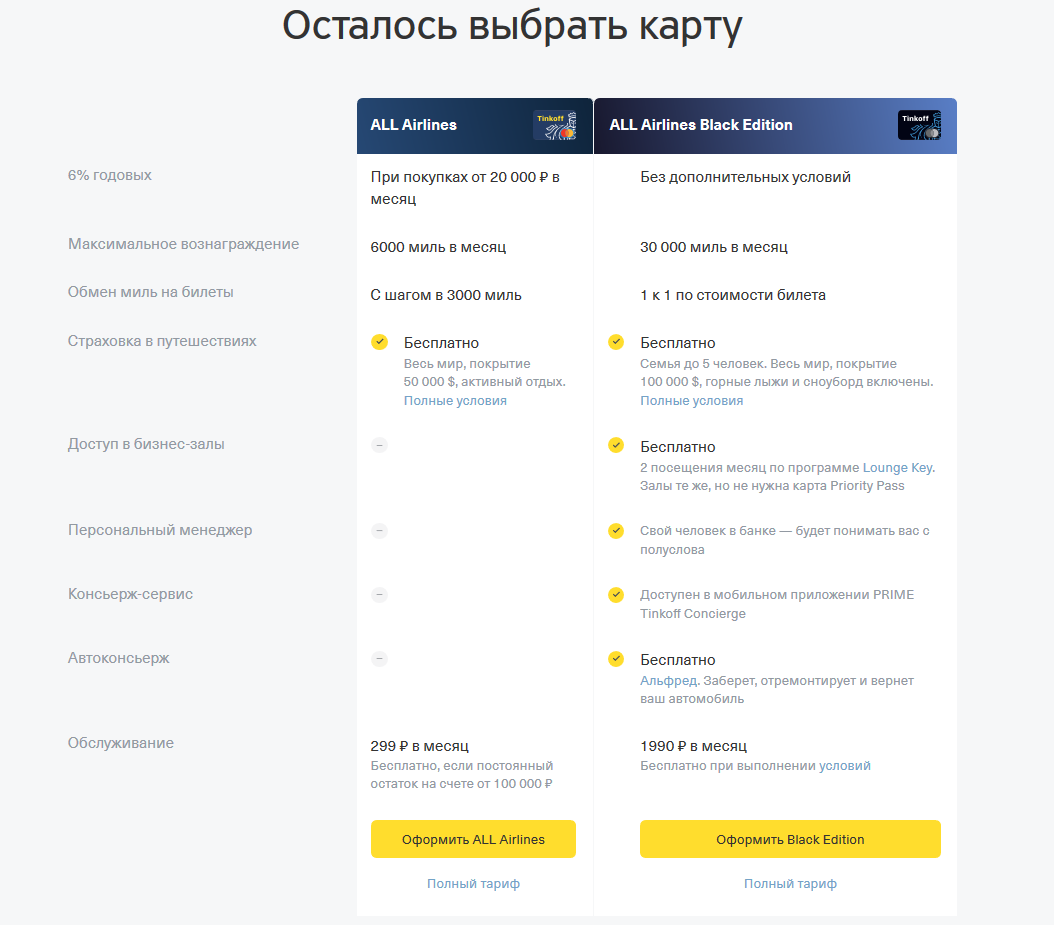Click 'Без дополнительных условий' text
The width and height of the screenshot is (1054, 925).
745,177
